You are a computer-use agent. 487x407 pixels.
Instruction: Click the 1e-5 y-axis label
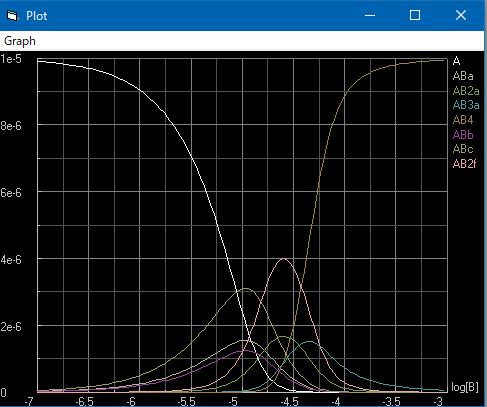11,59
